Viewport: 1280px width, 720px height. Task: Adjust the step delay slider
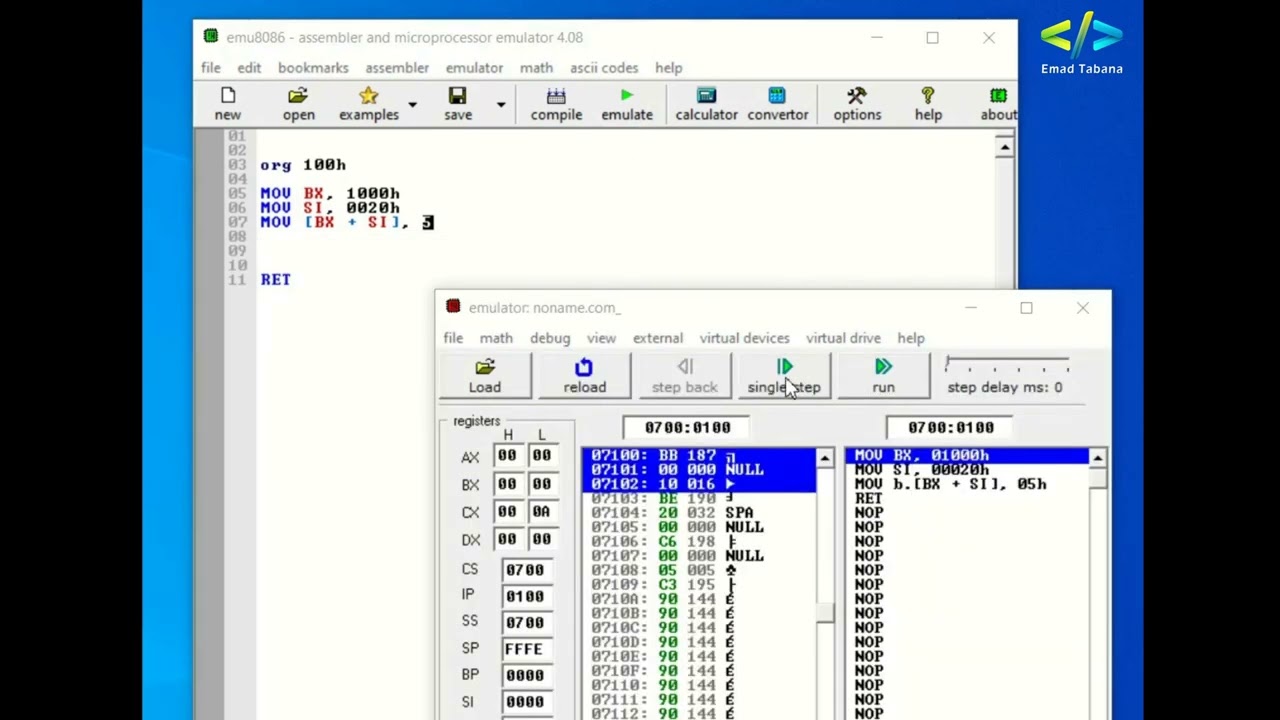(1007, 365)
